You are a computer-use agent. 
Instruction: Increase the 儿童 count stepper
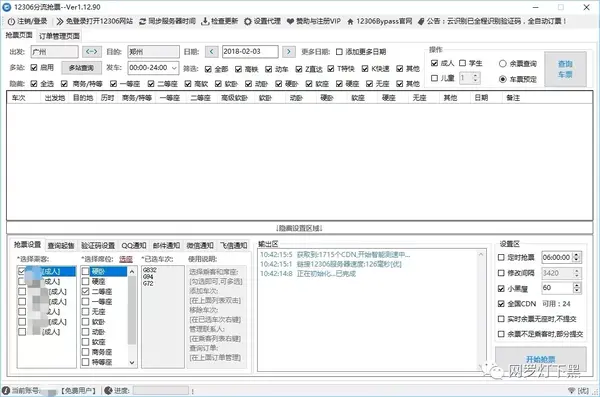click(x=475, y=76)
